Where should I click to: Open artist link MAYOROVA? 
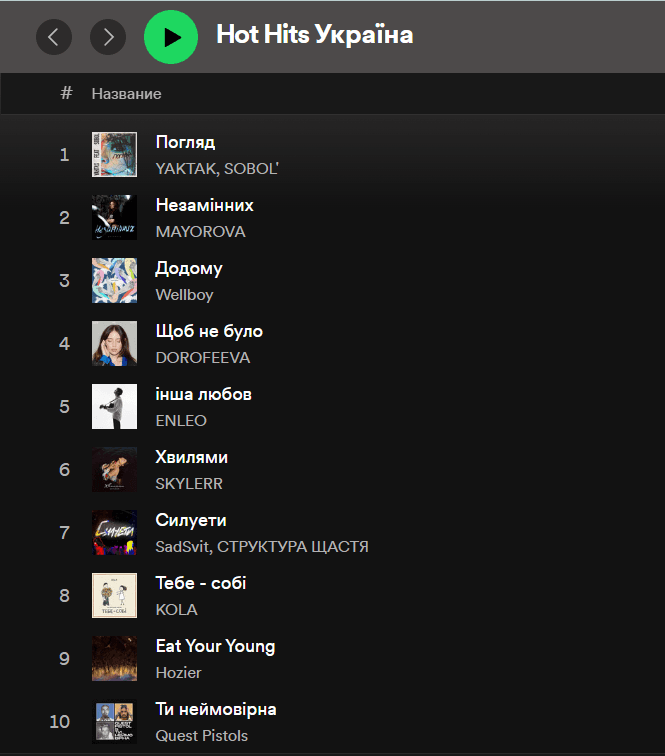click(200, 232)
